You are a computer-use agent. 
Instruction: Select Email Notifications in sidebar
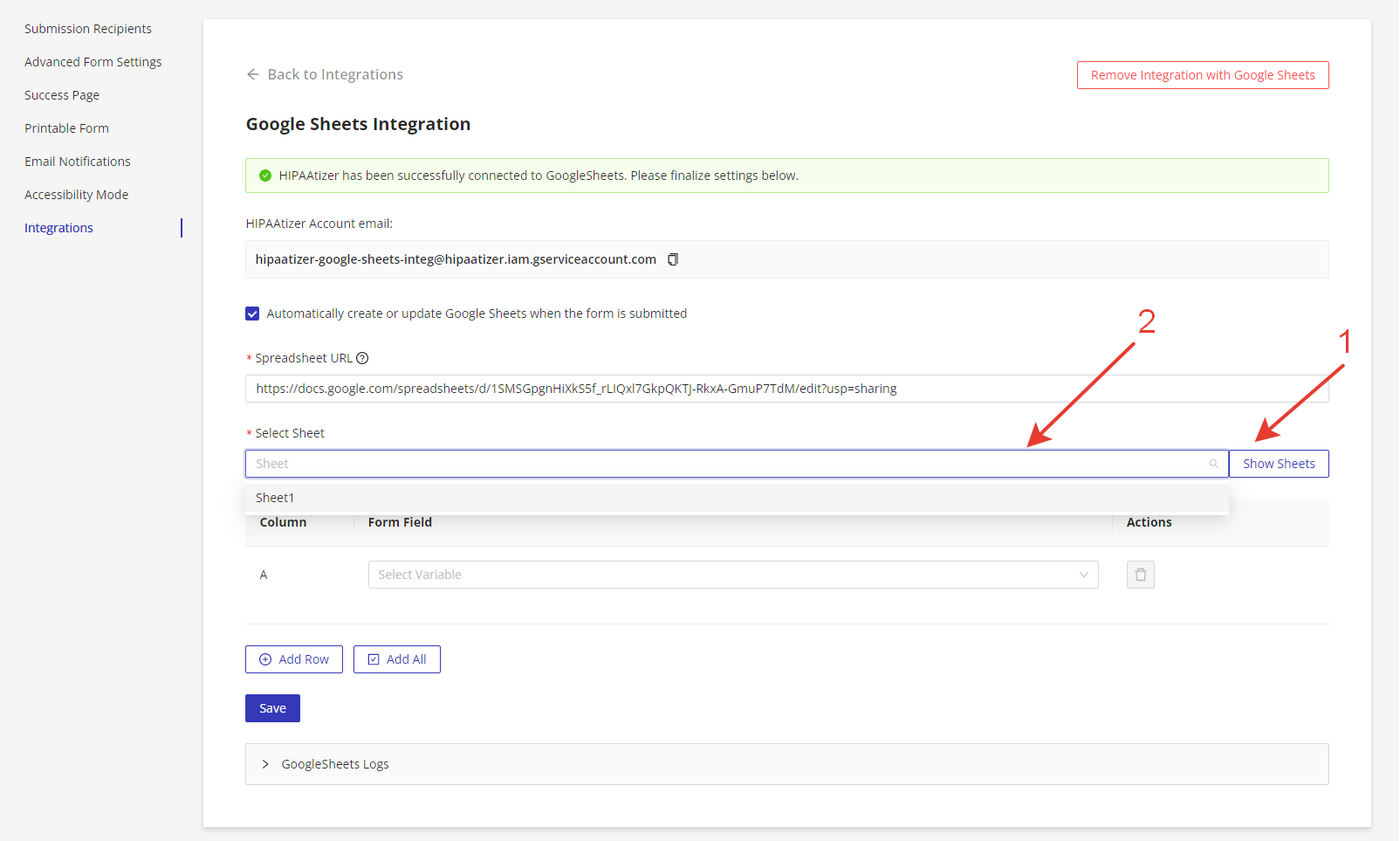click(x=78, y=162)
